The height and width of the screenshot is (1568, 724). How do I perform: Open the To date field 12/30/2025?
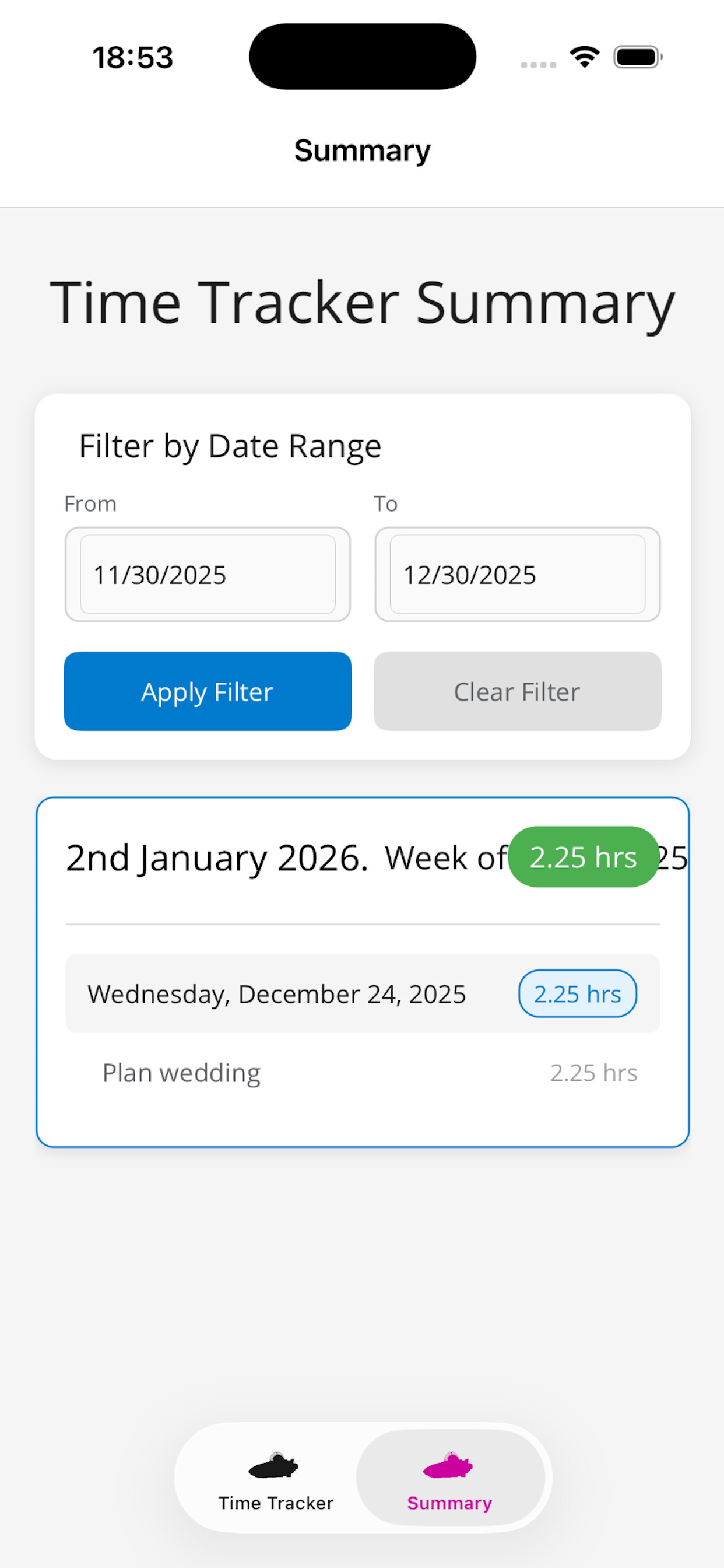(x=518, y=574)
